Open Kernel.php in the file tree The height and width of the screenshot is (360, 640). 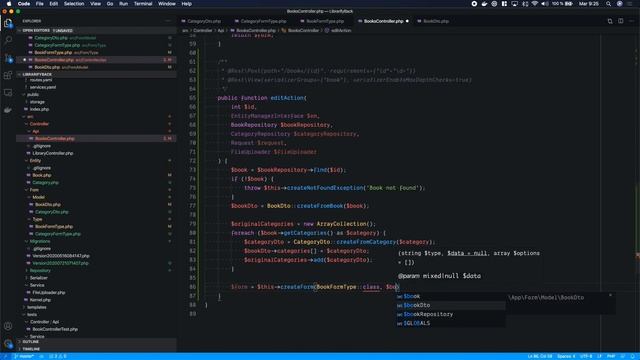click(x=40, y=300)
